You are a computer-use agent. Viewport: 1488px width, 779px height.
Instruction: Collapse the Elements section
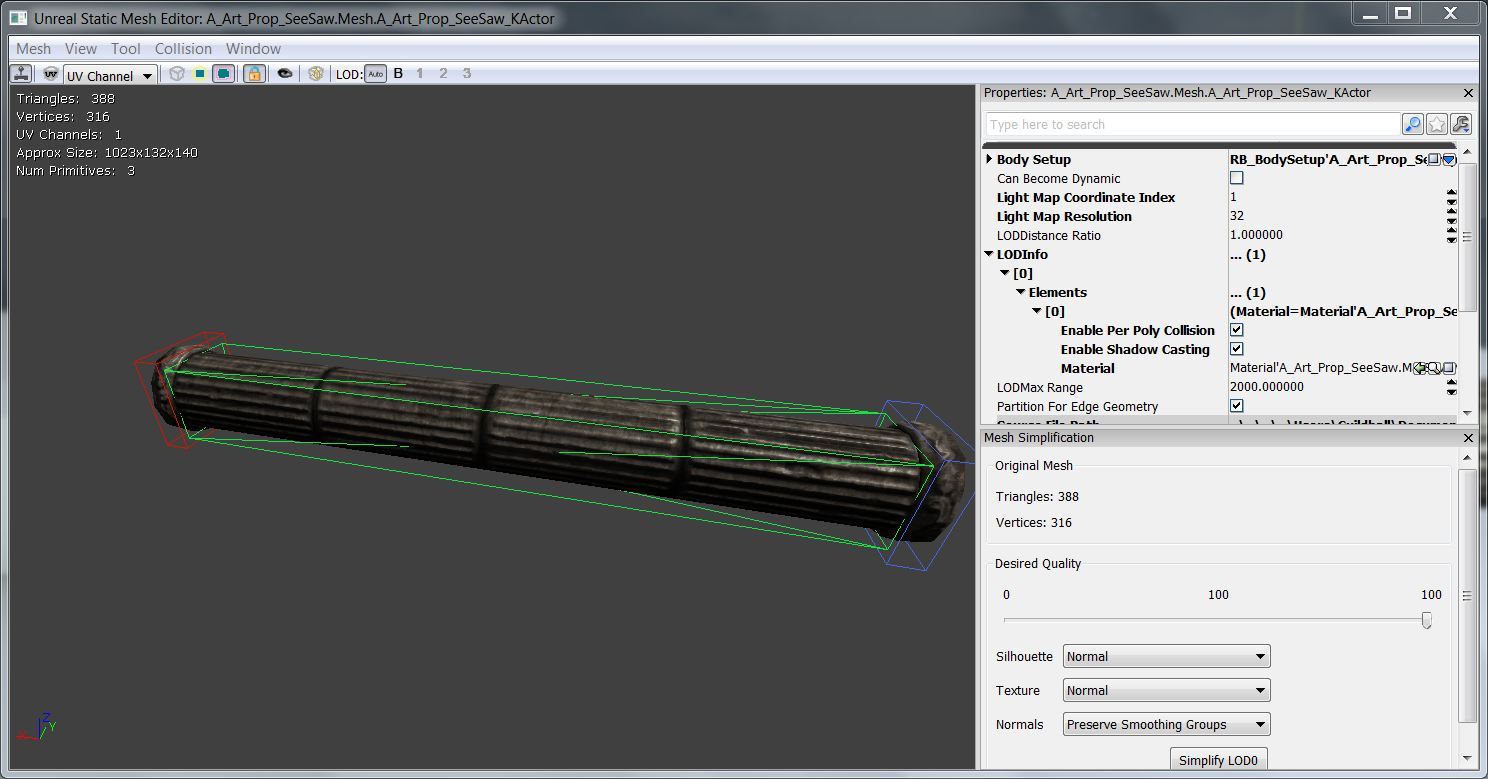1021,292
